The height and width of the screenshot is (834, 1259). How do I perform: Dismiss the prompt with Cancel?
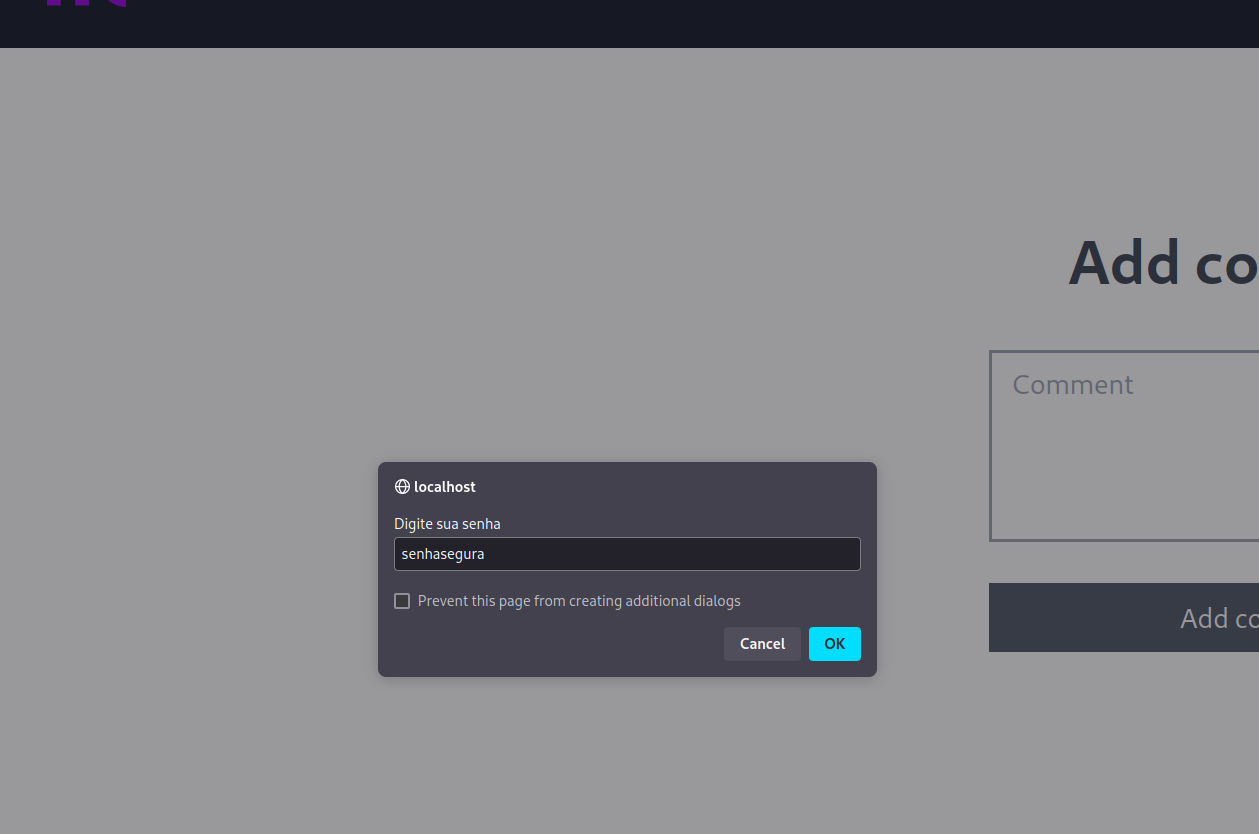[x=762, y=644]
